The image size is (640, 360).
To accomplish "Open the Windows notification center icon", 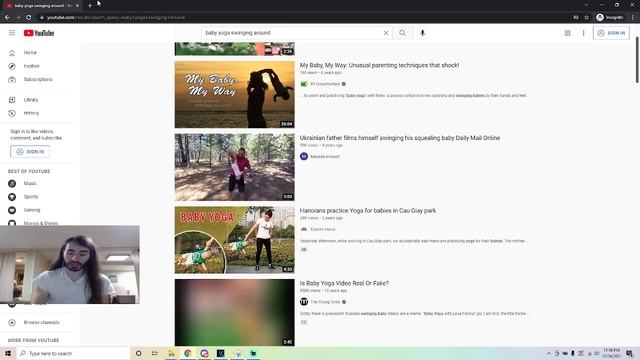I will tap(630, 353).
